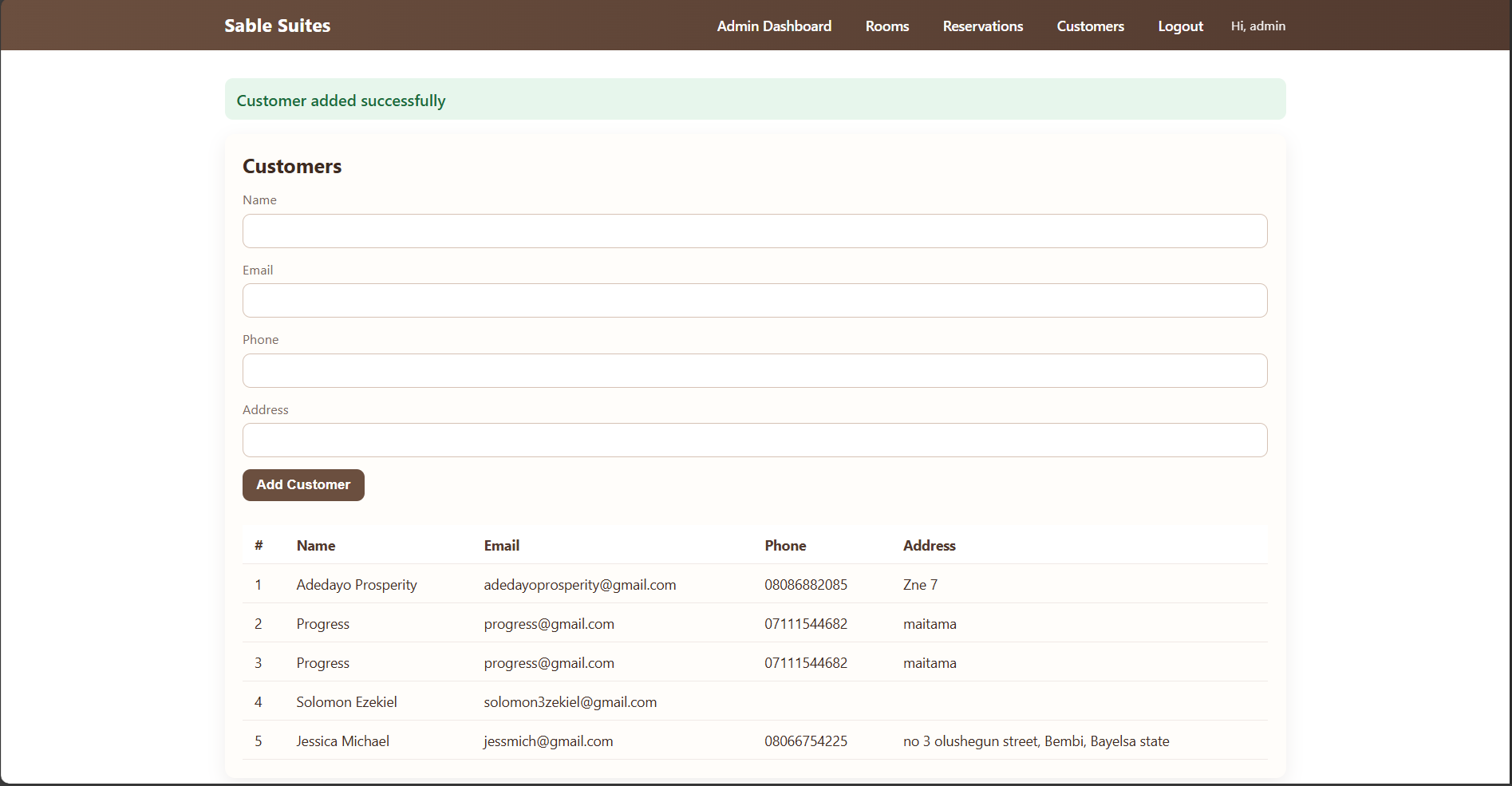The height and width of the screenshot is (786, 1512).
Task: Select the Adedayo Prosperity table row
Action: (x=356, y=584)
